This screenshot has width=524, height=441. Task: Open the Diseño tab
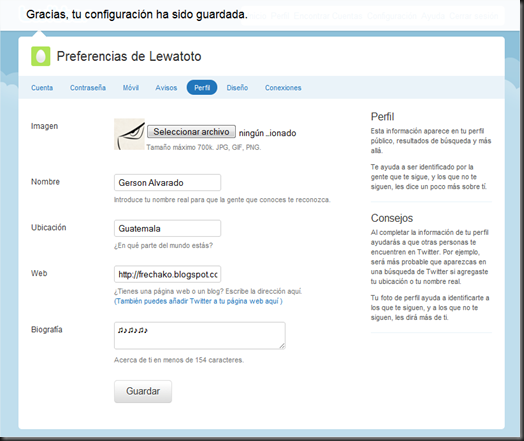tap(237, 88)
